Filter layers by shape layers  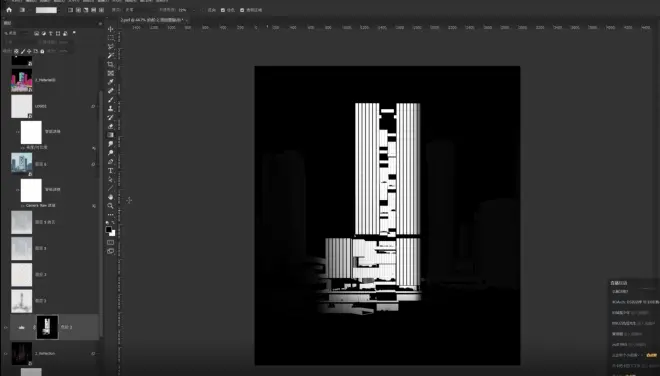(x=58, y=33)
